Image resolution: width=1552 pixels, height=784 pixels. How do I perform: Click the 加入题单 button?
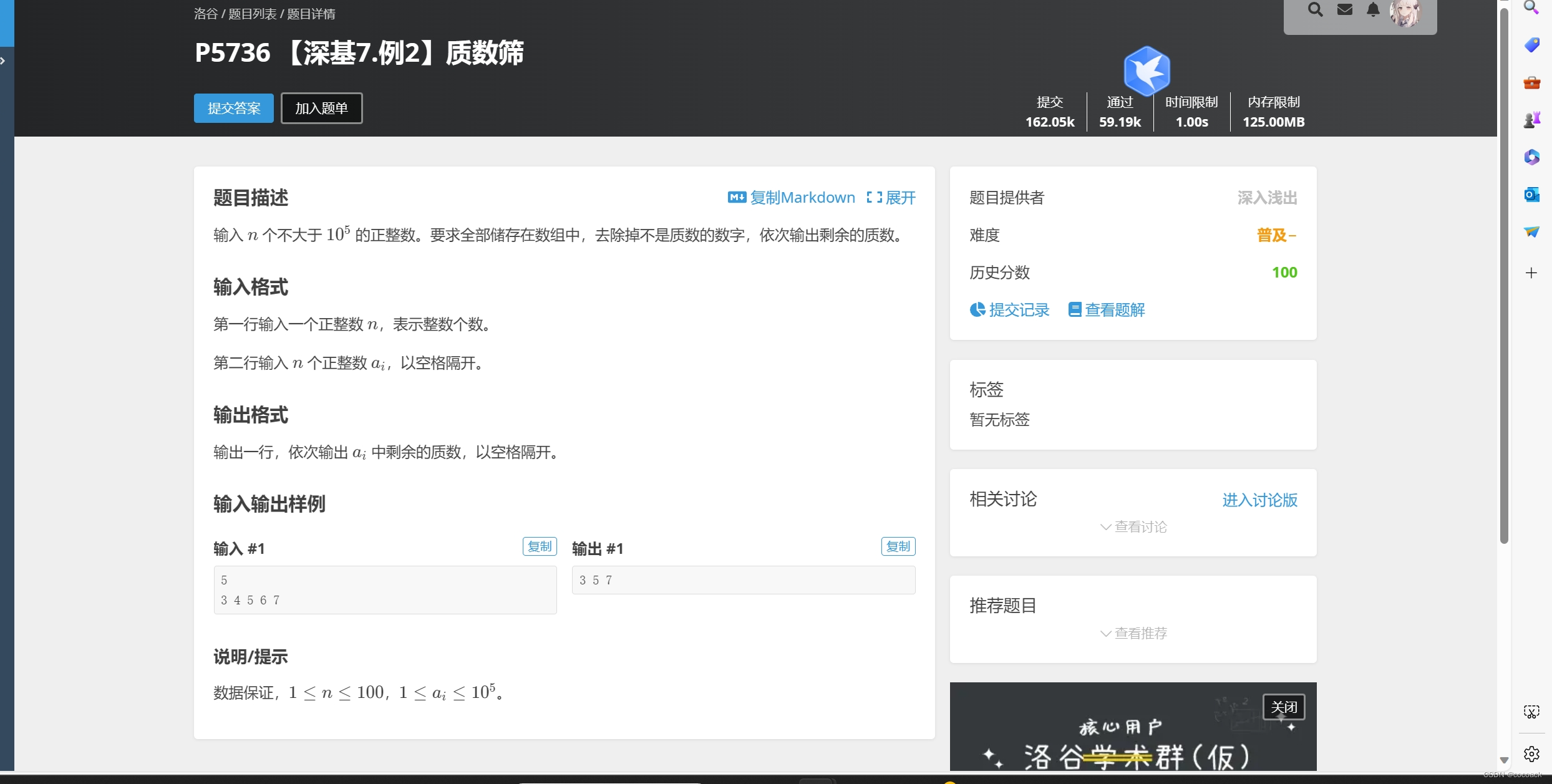[x=321, y=108]
